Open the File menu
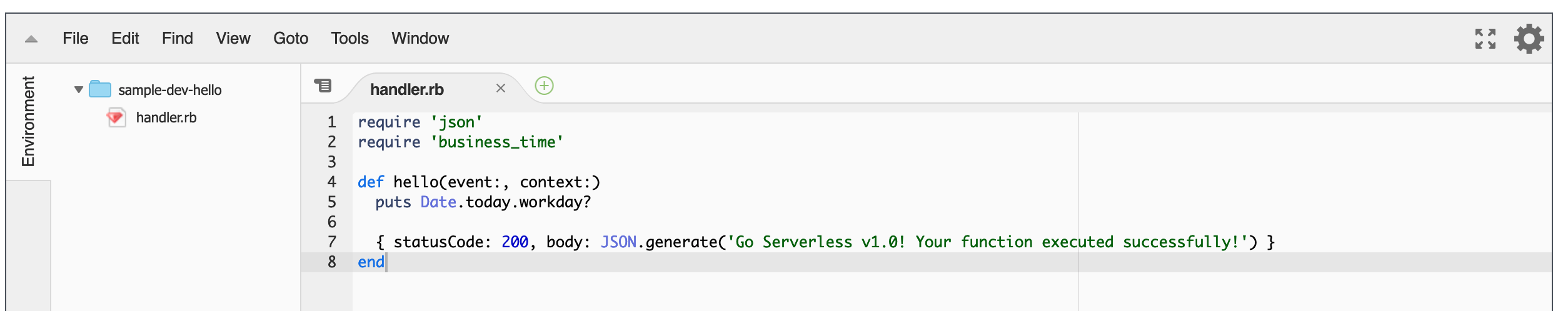 click(75, 39)
